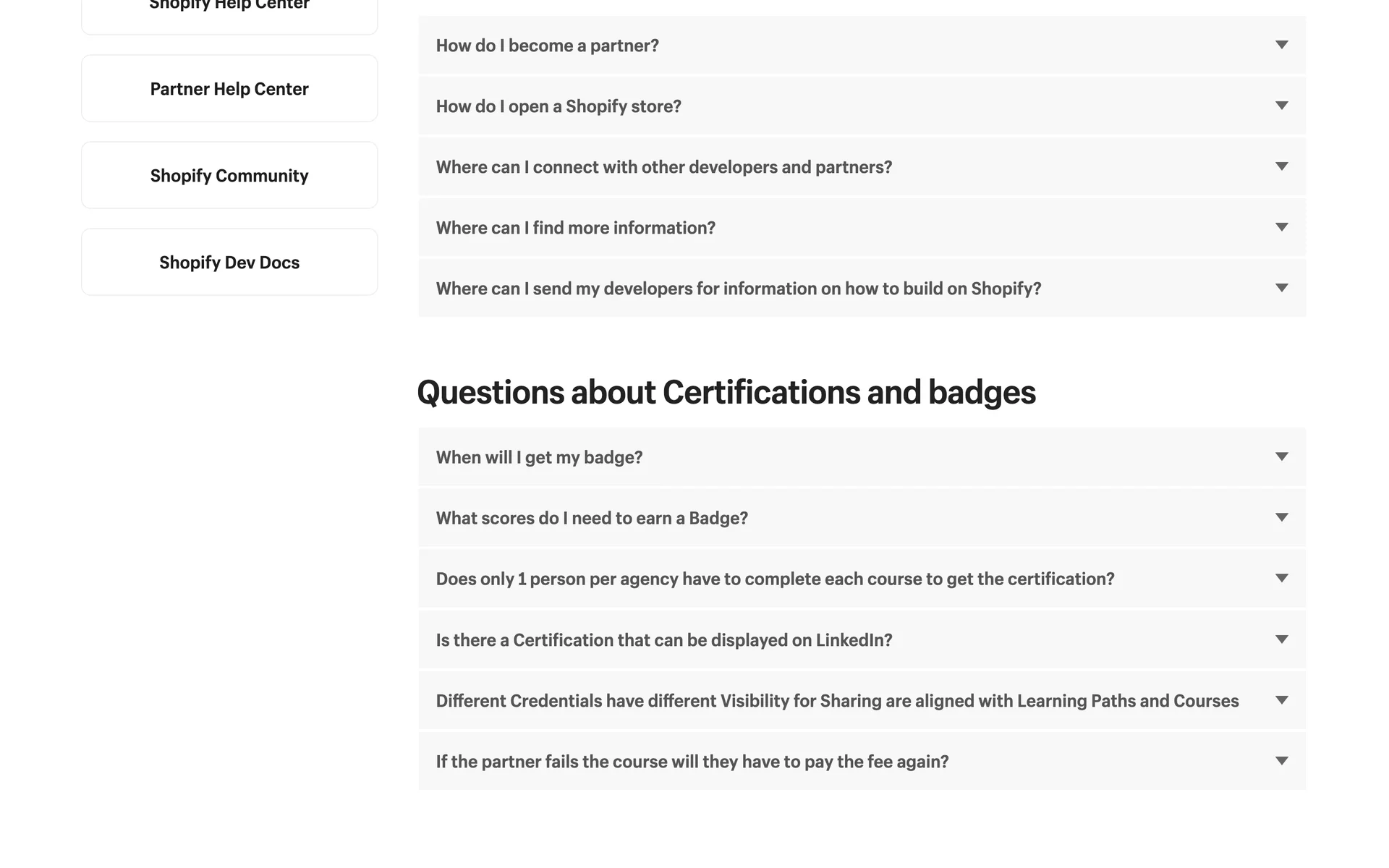
Task: Toggle arrow beside LinkedIn Certification question
Action: [1281, 639]
